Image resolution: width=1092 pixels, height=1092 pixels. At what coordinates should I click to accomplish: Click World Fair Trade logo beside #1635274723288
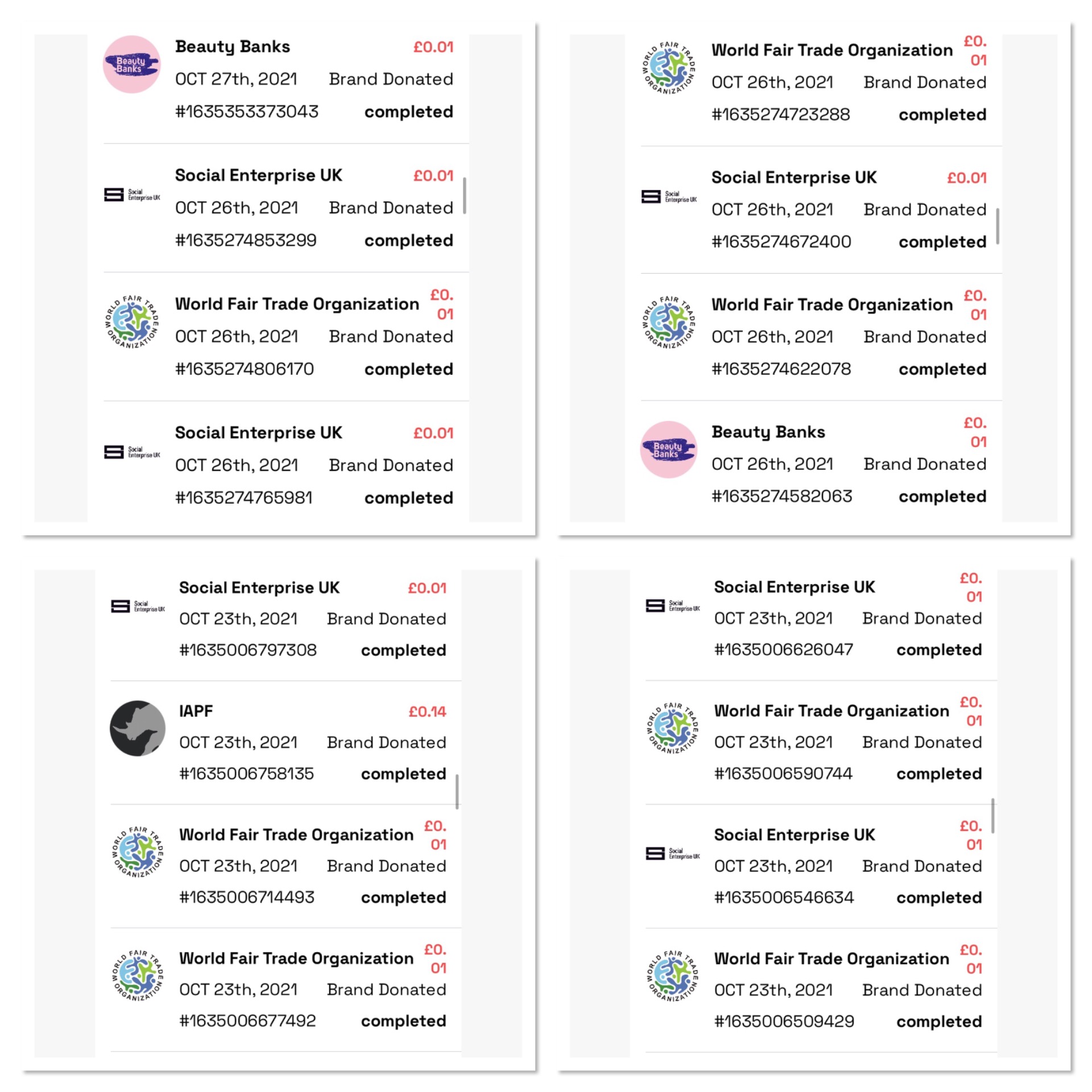[668, 68]
